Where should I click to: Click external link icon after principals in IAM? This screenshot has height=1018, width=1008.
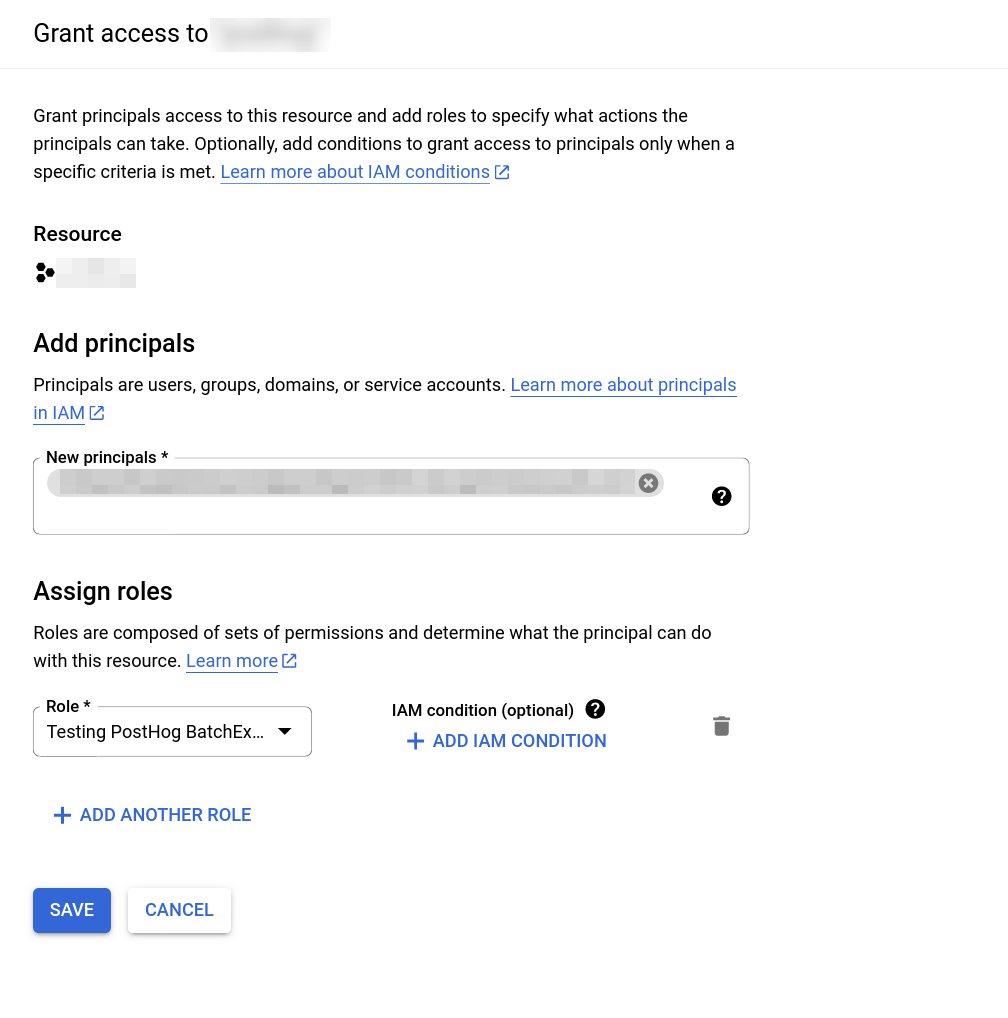coord(96,412)
